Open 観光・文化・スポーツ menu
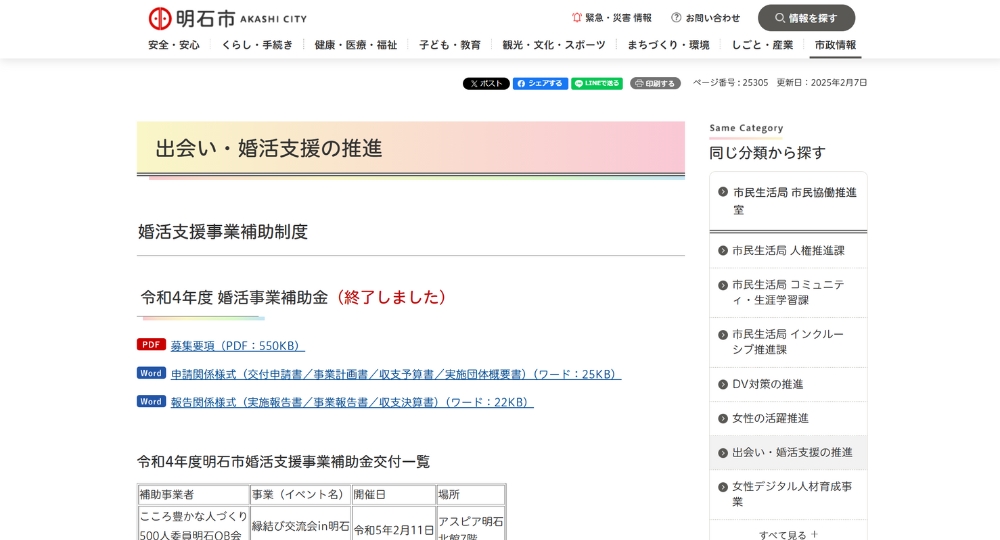Screen dimensions: 1000x540 tap(554, 45)
